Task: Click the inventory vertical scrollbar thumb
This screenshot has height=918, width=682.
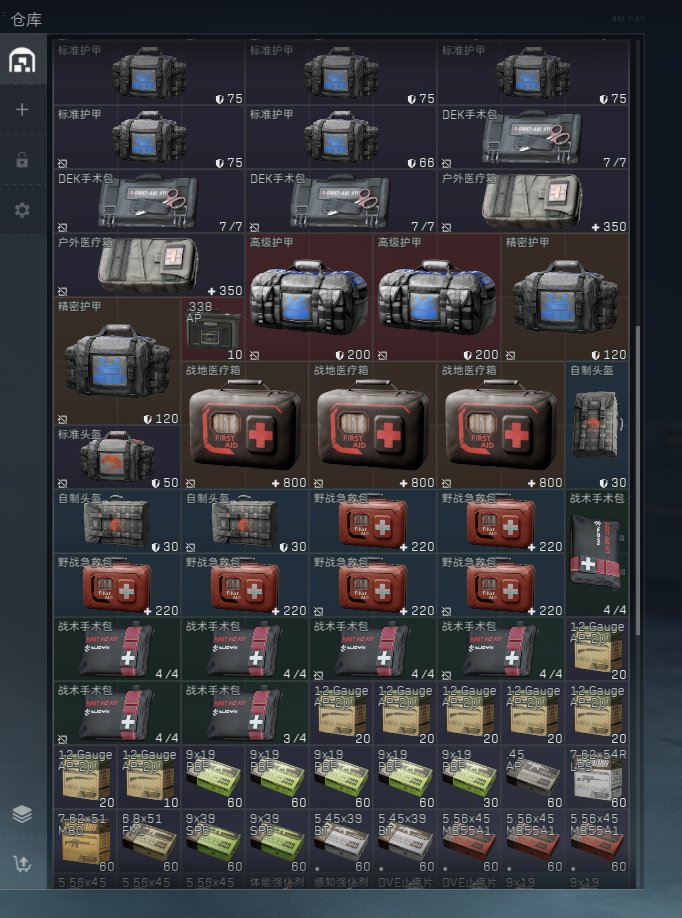Action: pyautogui.click(x=638, y=480)
